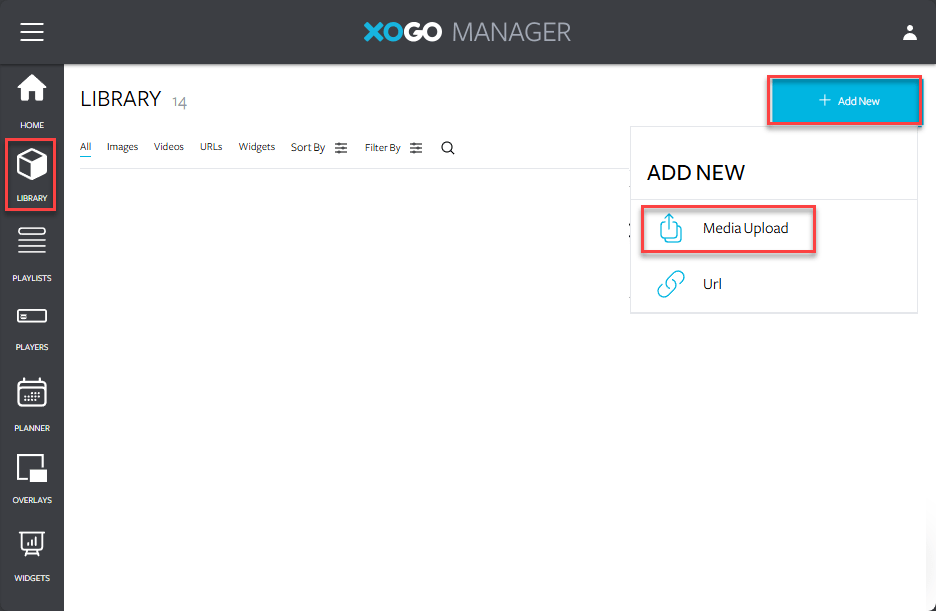Open the hamburger menu
Image resolution: width=936 pixels, height=611 pixels.
32,32
